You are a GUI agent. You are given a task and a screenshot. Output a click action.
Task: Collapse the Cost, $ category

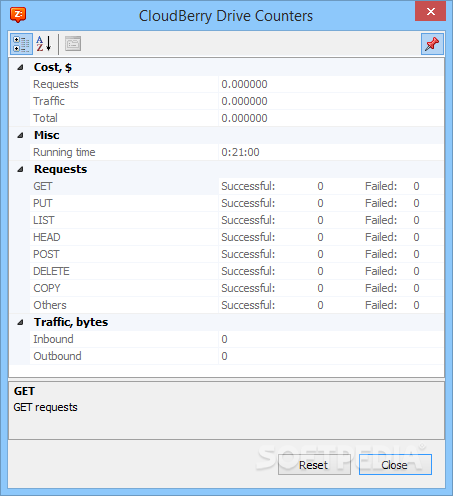coord(20,67)
